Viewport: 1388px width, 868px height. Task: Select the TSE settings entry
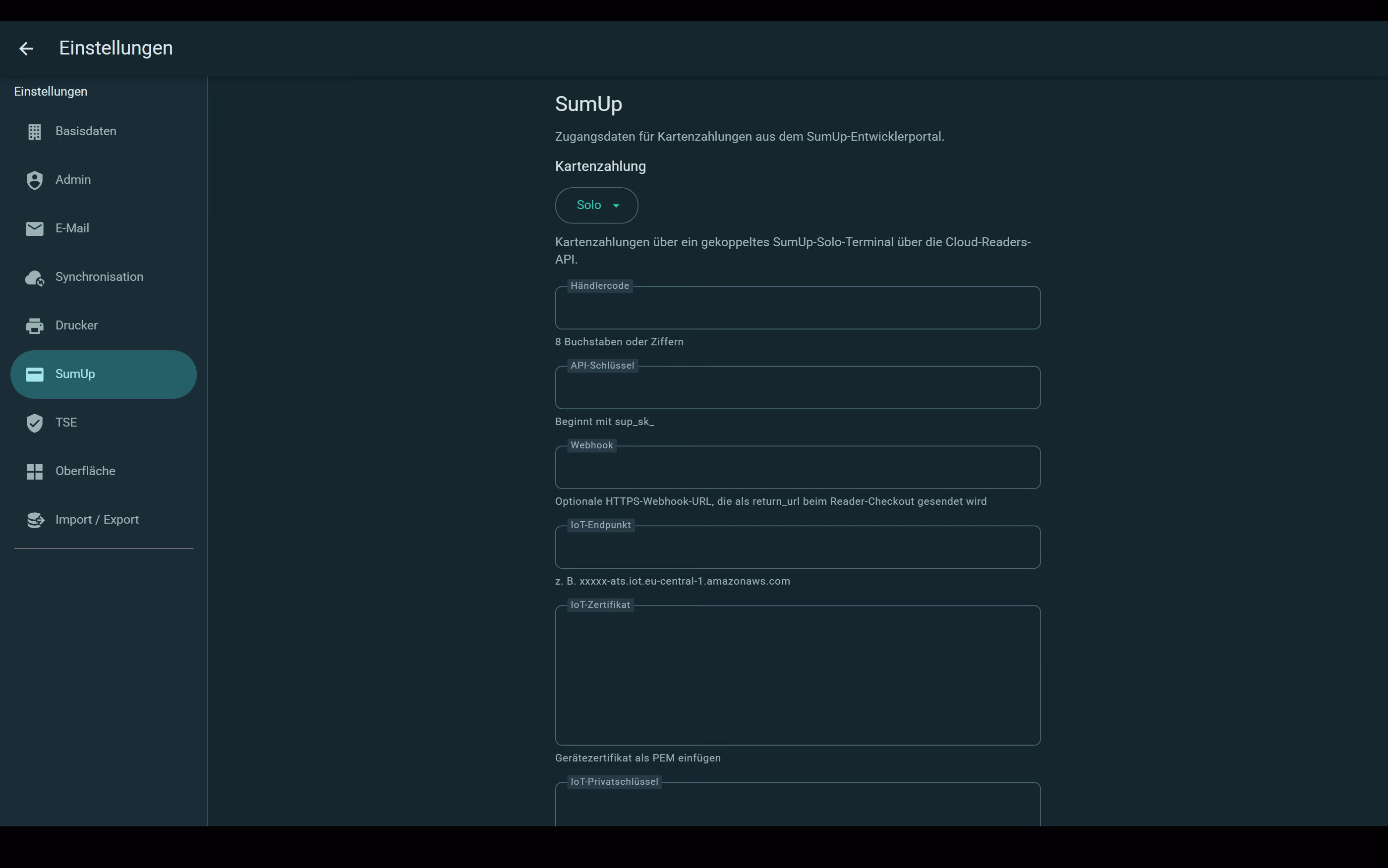pyautogui.click(x=104, y=423)
